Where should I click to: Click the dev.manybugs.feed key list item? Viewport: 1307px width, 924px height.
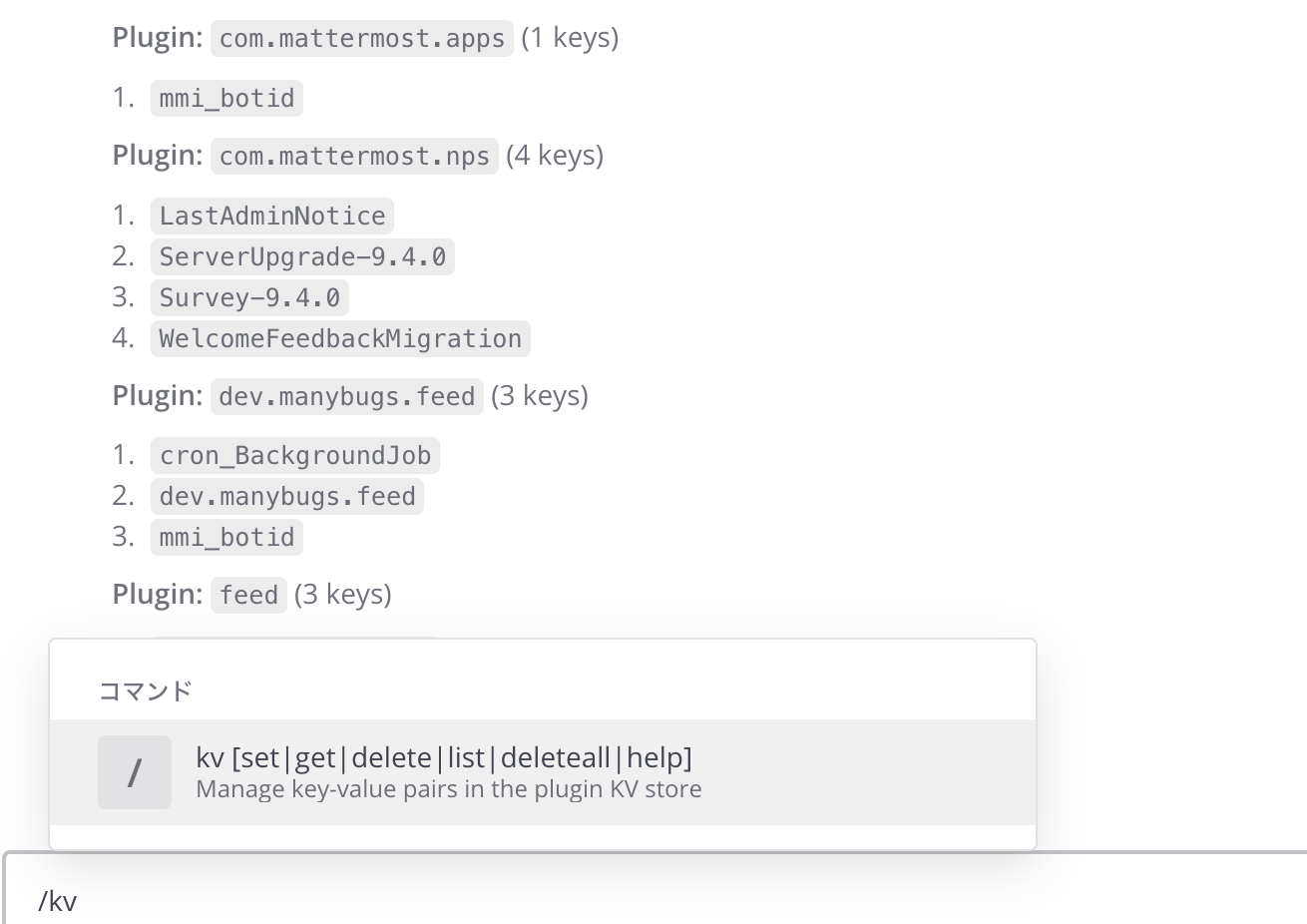[x=287, y=497]
